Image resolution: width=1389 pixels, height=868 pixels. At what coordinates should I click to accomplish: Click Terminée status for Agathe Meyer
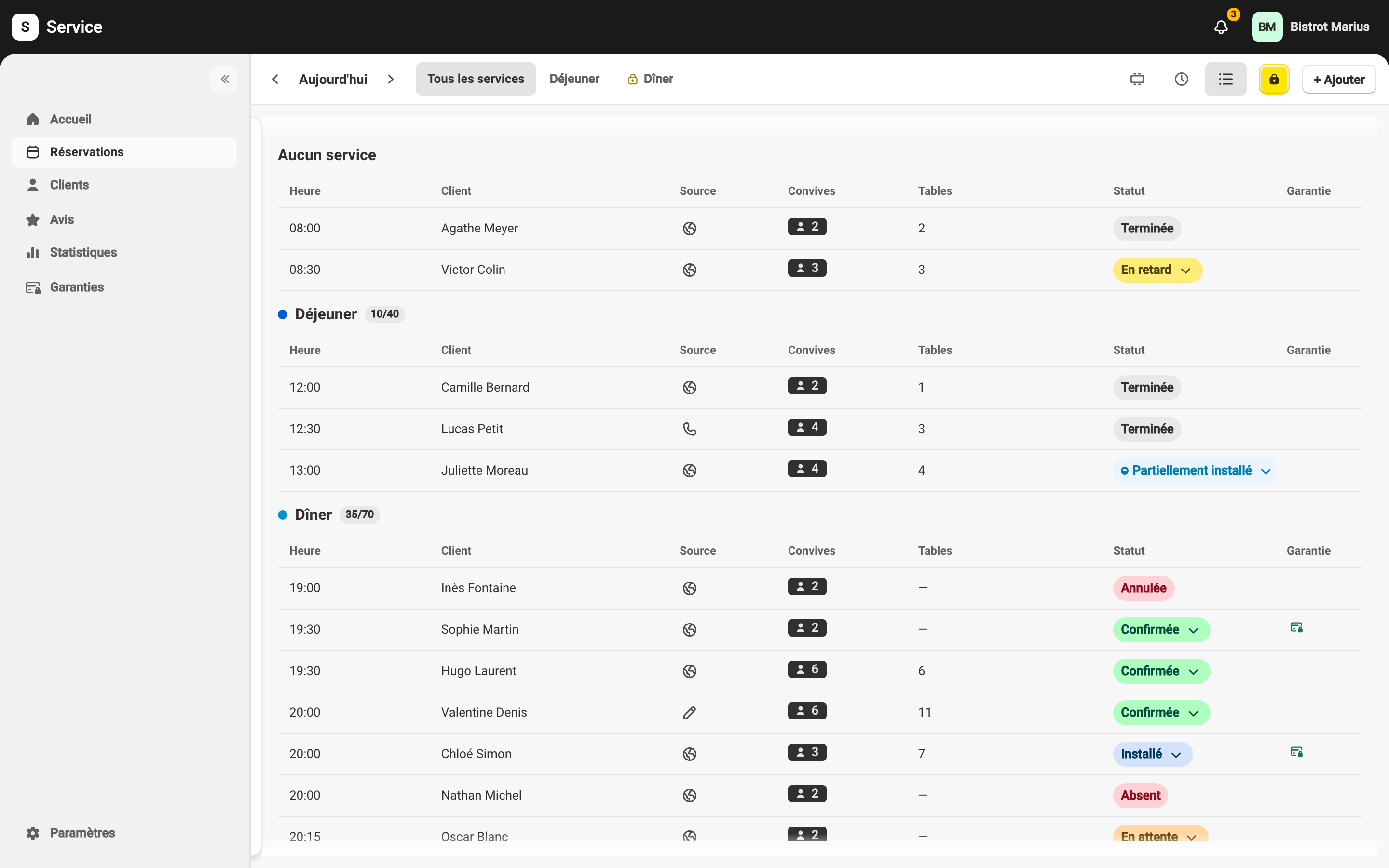pos(1147,229)
